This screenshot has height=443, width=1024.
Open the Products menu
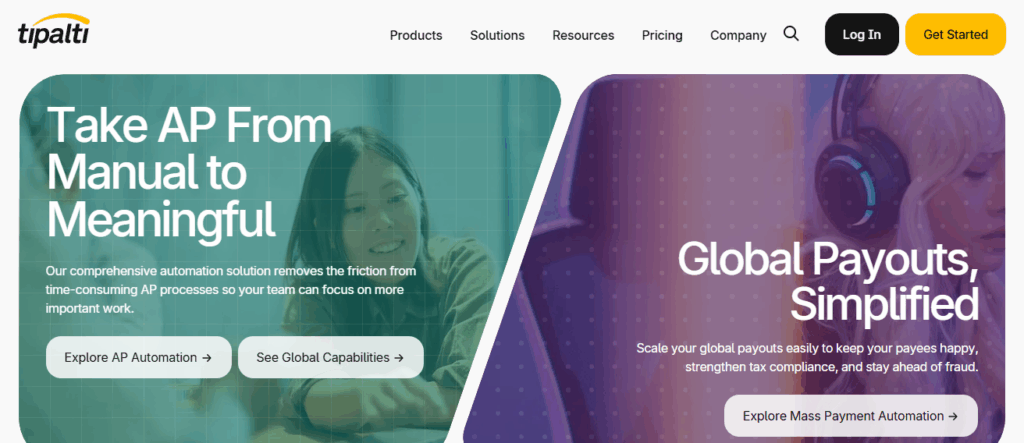point(416,35)
